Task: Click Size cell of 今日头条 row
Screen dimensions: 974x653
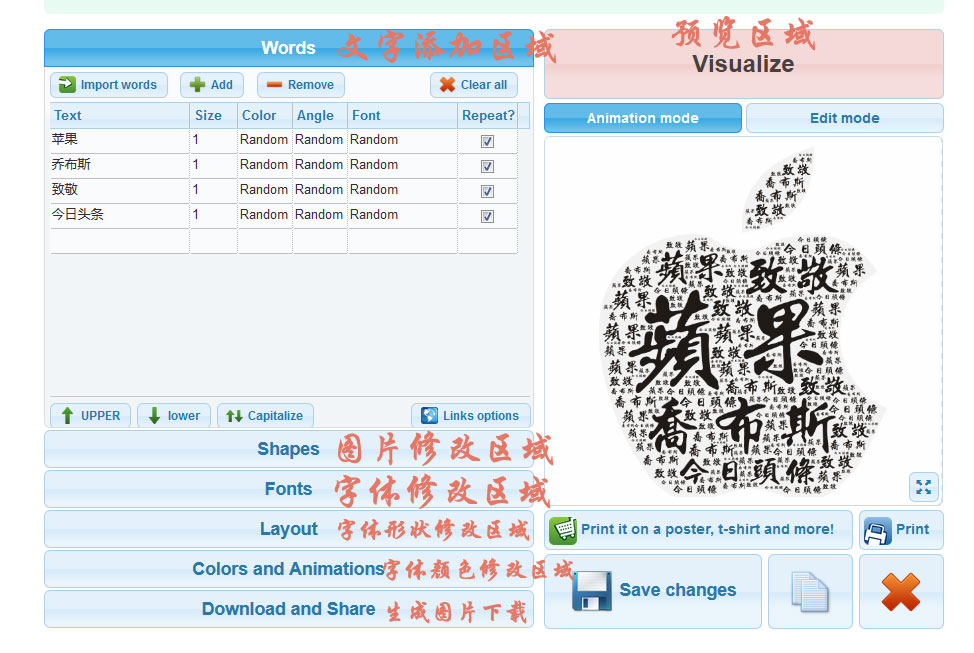Action: click(214, 216)
